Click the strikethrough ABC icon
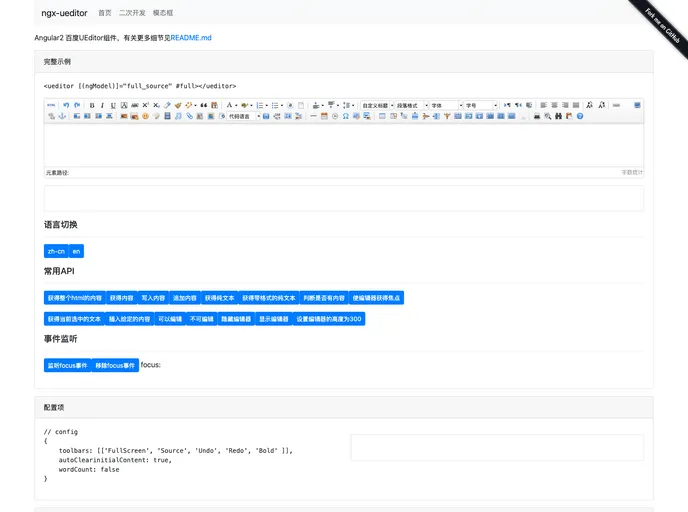 point(135,105)
